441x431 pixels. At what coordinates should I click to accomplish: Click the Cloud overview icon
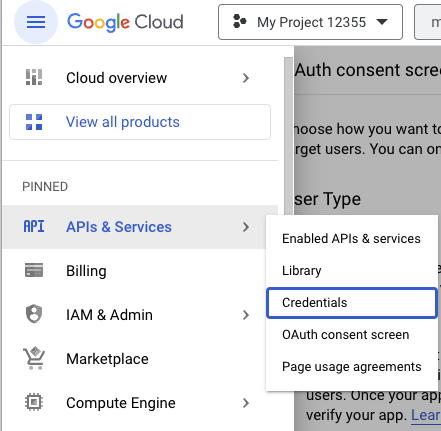pyautogui.click(x=34, y=77)
